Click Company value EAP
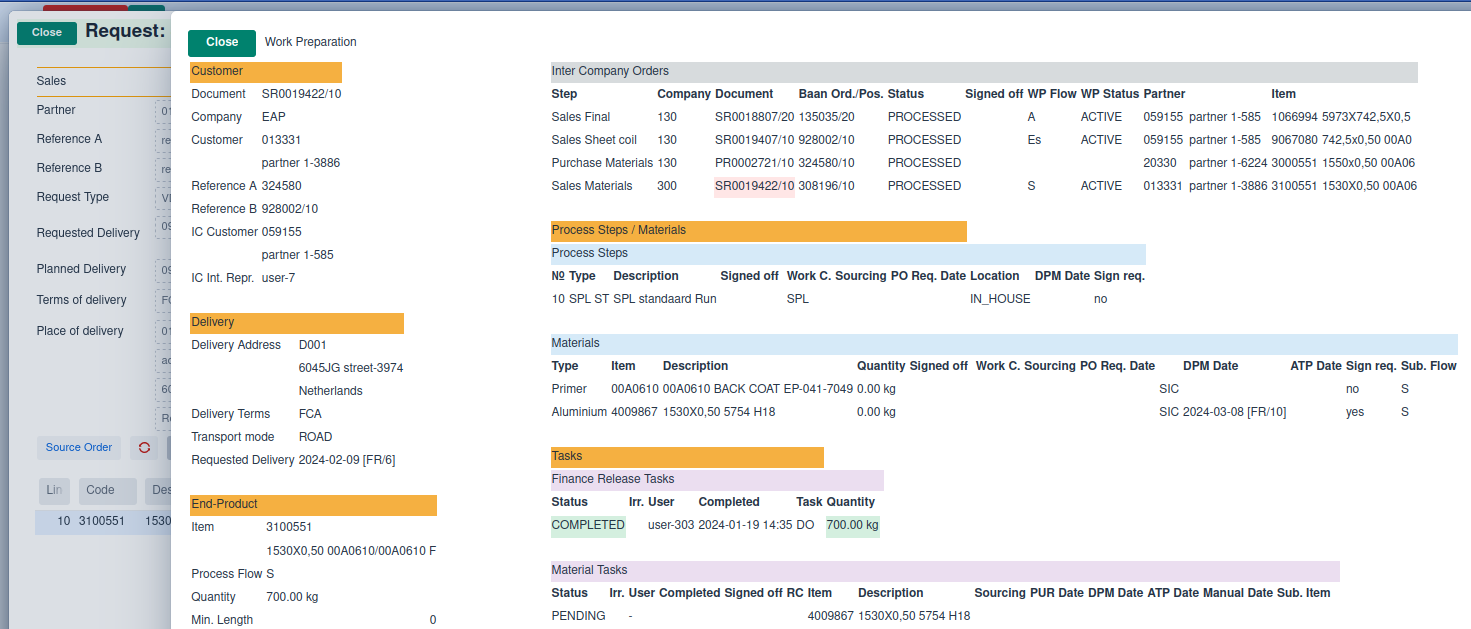Viewport: 1471px width, 629px height. pos(274,117)
